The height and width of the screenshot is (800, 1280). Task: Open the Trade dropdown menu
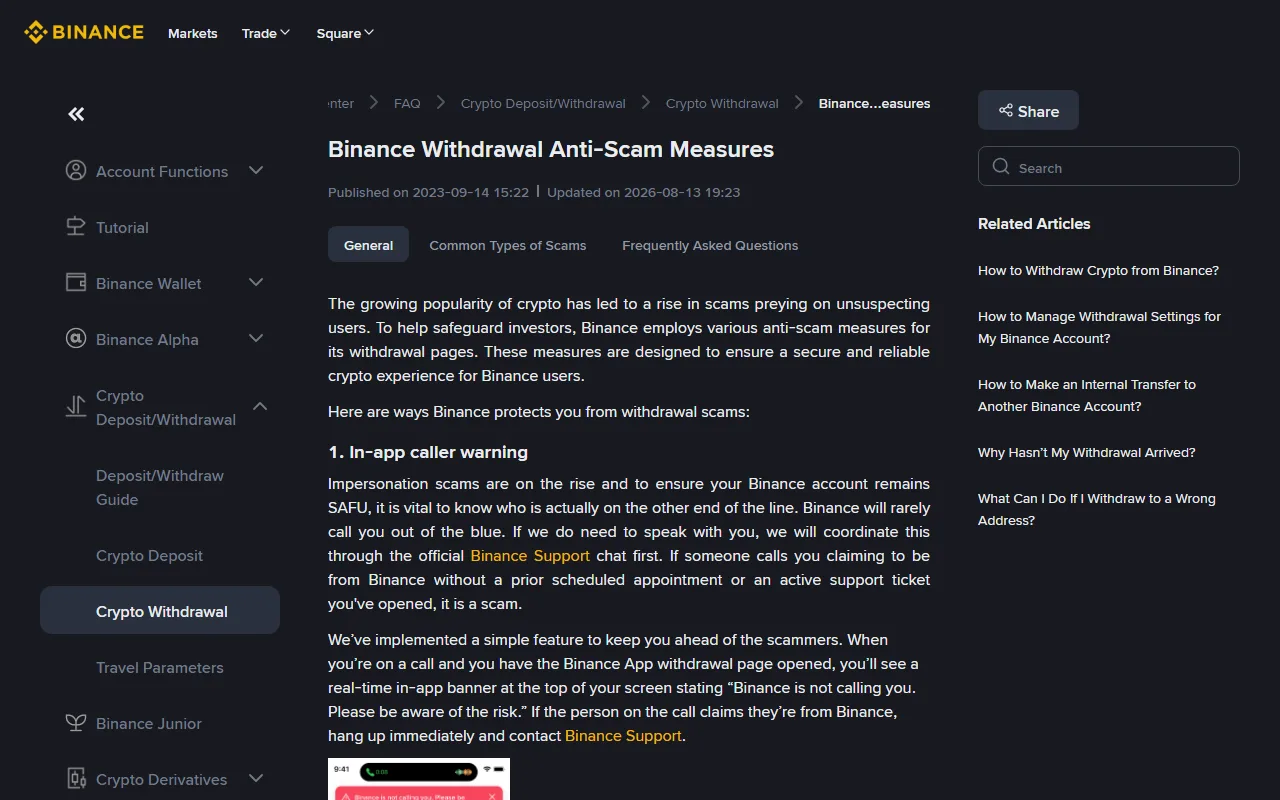click(x=266, y=33)
